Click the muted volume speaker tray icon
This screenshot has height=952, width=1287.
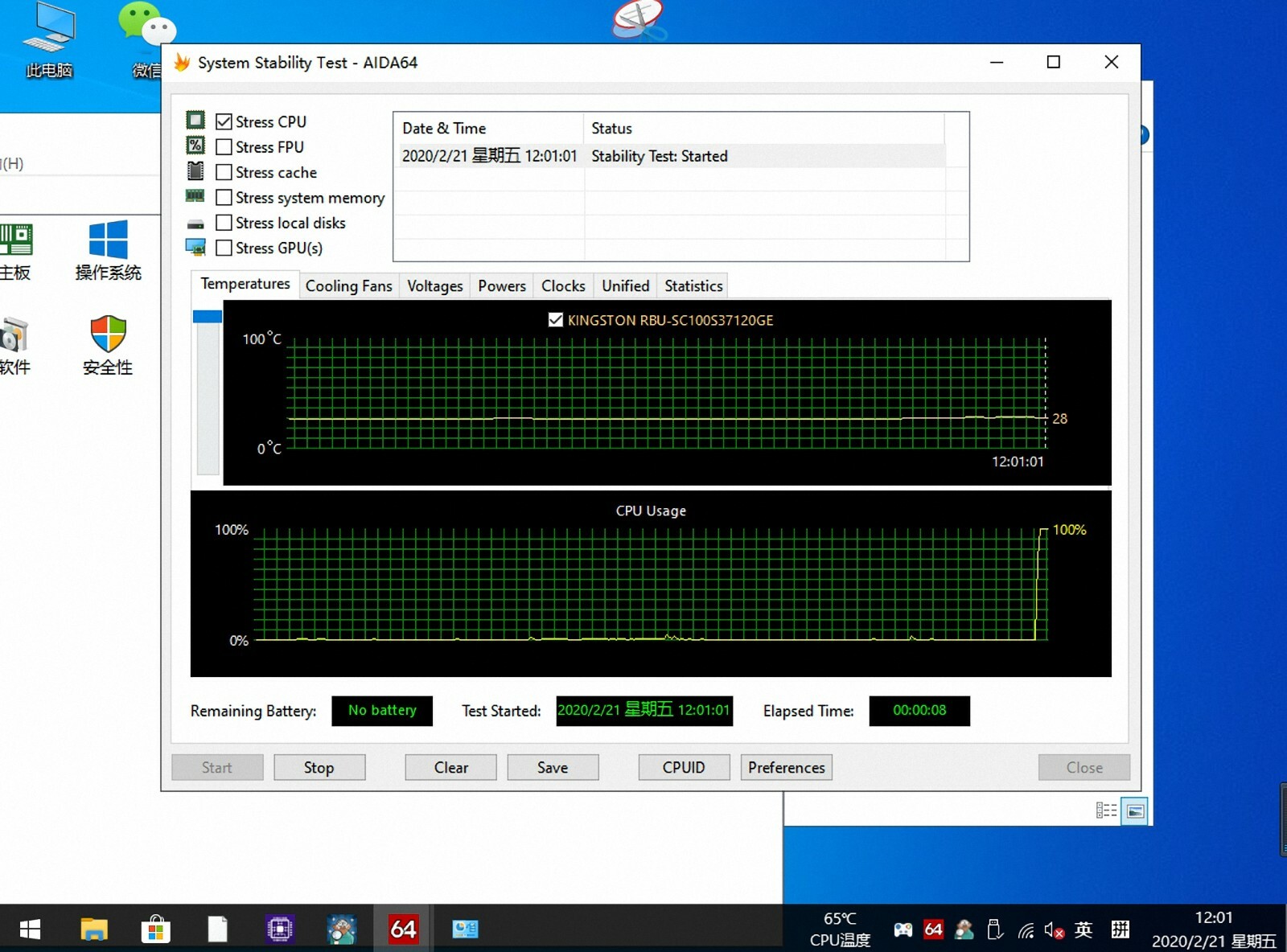click(x=1055, y=931)
